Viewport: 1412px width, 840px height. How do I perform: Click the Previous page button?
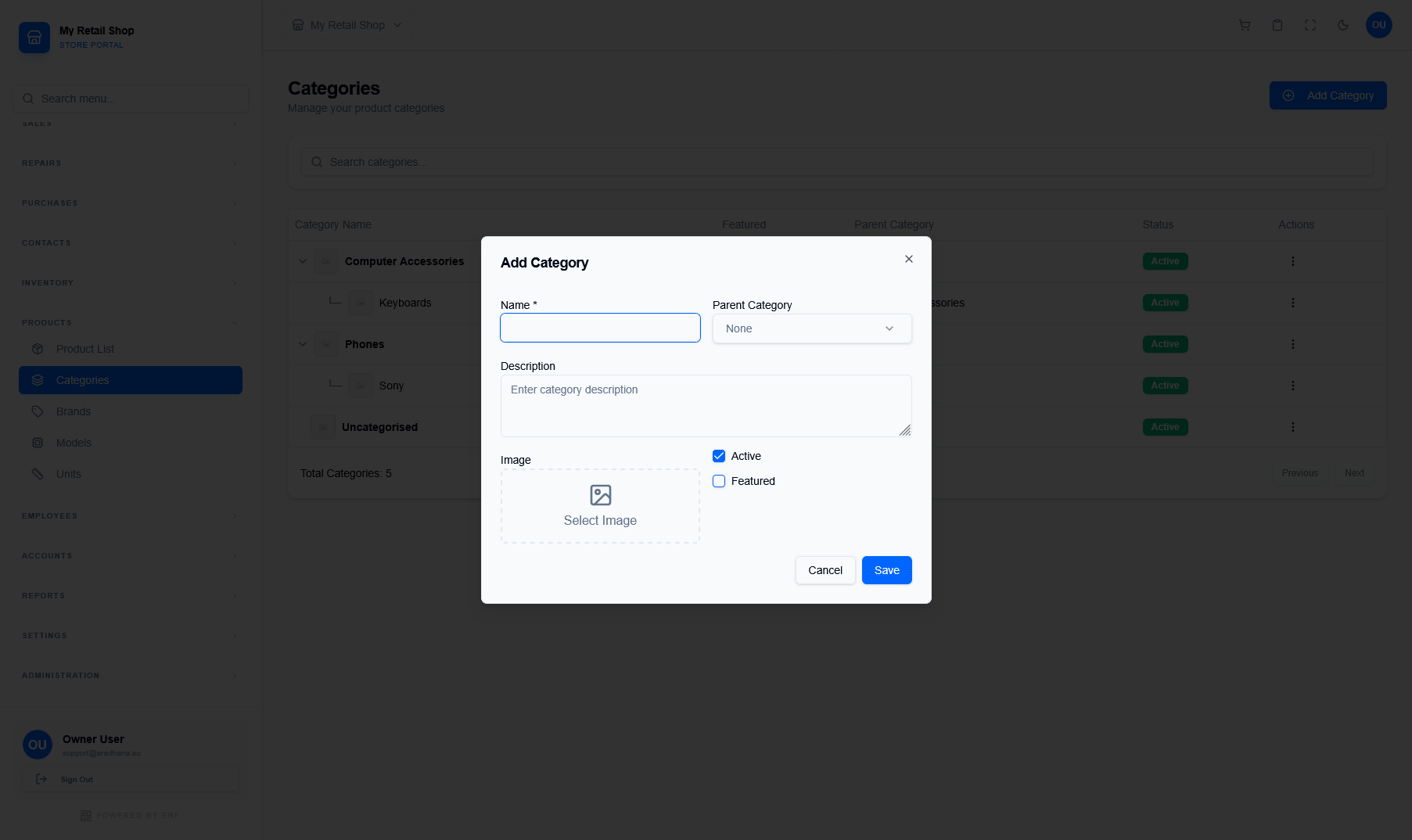(1299, 473)
